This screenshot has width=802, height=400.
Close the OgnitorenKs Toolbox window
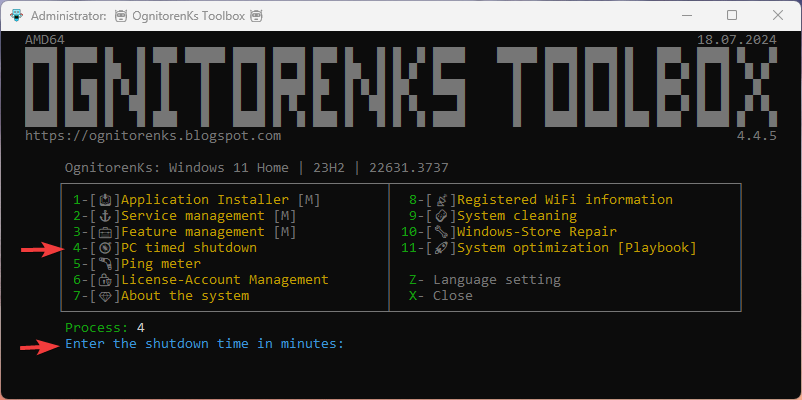pyautogui.click(x=778, y=15)
